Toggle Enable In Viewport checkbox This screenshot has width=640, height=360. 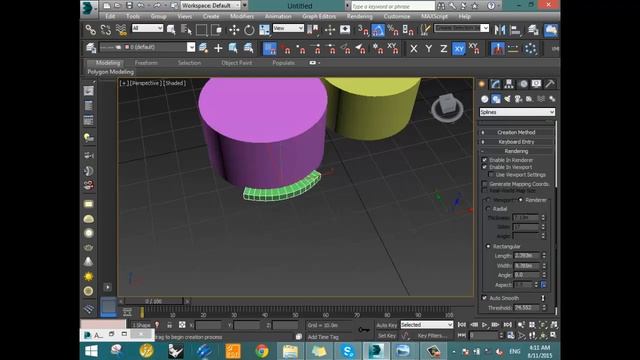(x=484, y=167)
